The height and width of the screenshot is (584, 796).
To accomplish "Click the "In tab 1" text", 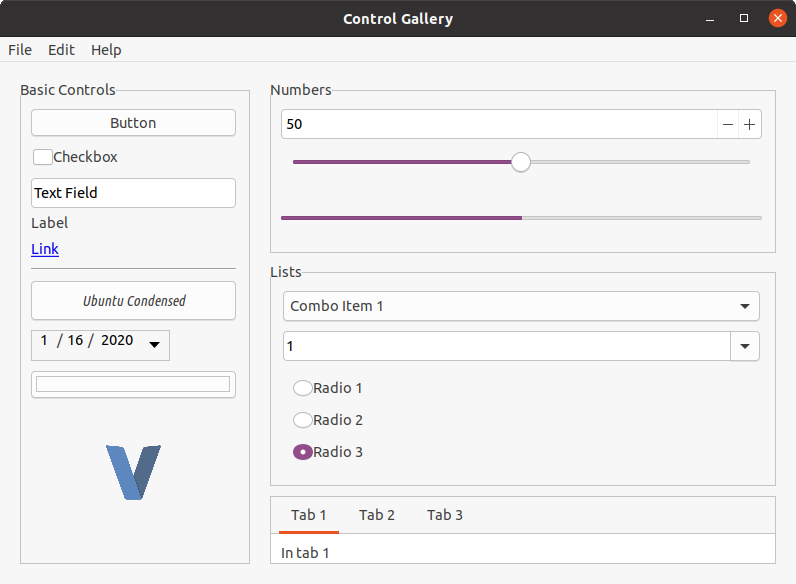I will (305, 553).
